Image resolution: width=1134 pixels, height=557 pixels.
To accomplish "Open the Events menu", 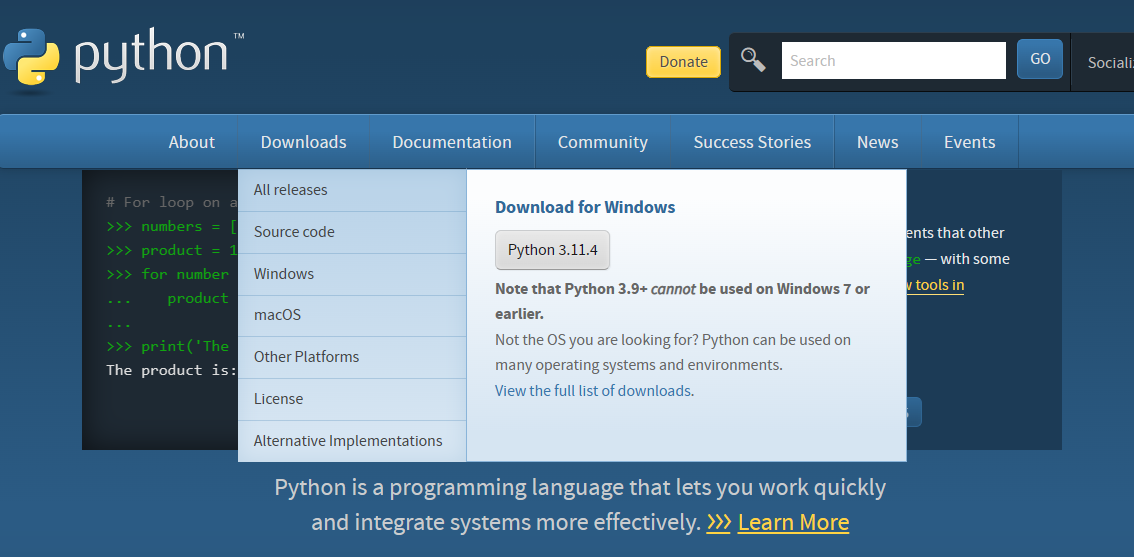I will tap(969, 142).
